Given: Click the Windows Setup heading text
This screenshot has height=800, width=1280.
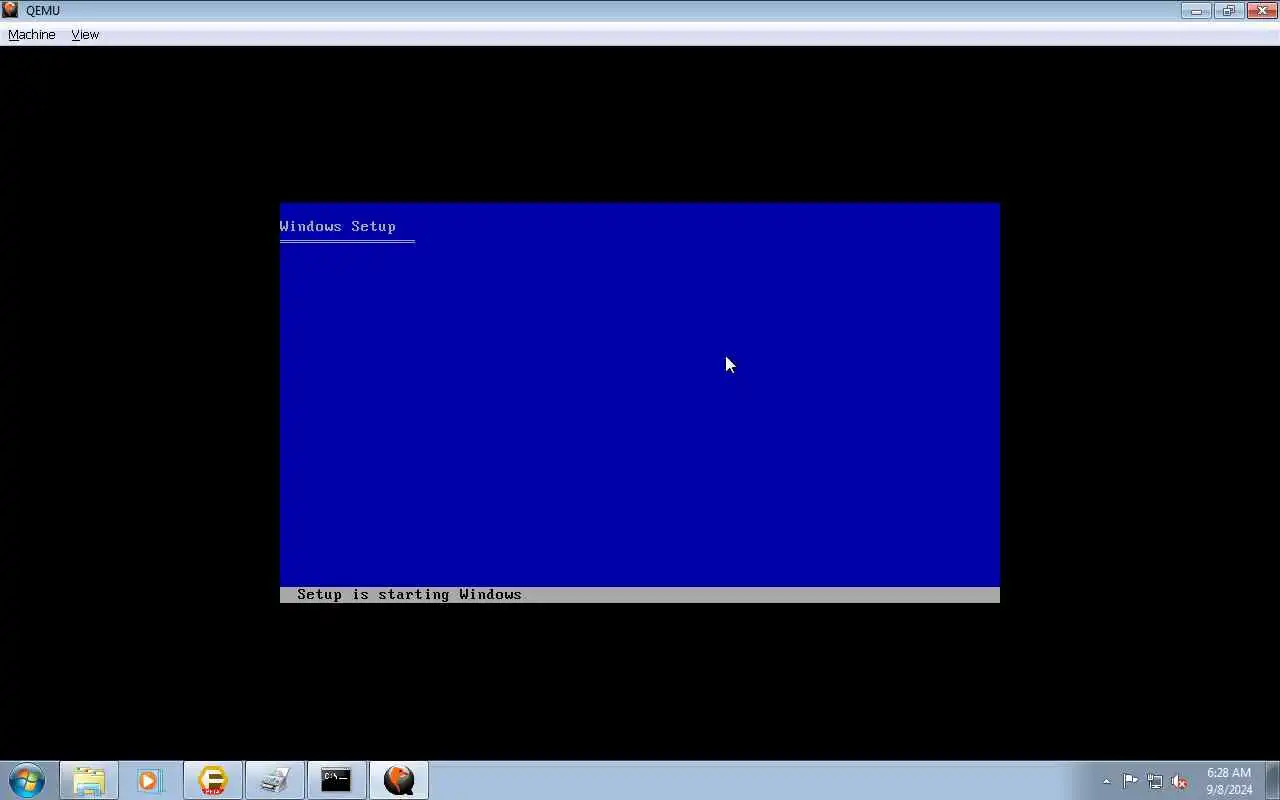Looking at the screenshot, I should pyautogui.click(x=338, y=226).
